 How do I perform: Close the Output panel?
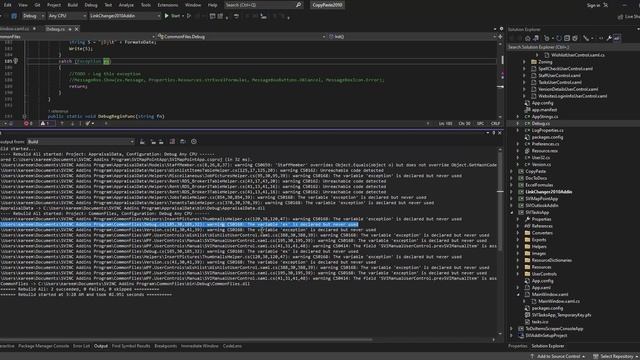pyautogui.click(x=500, y=133)
